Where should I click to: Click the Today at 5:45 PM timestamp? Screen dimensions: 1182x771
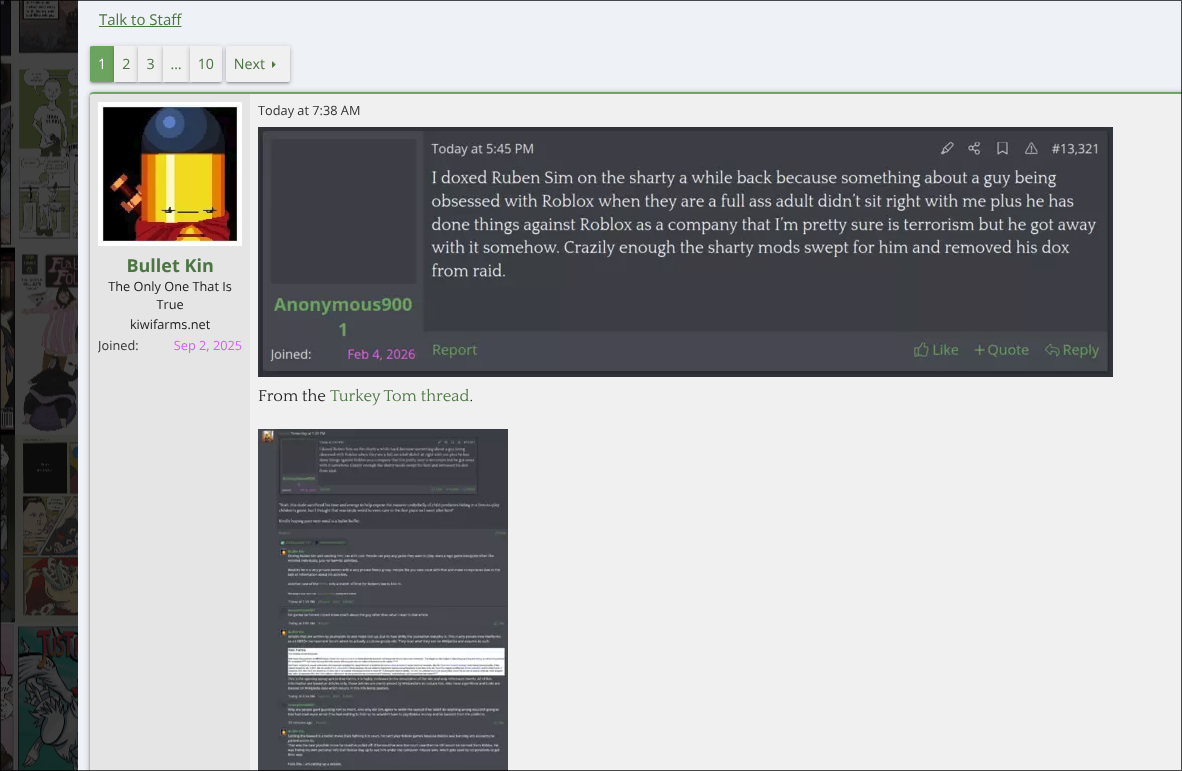coord(482,149)
